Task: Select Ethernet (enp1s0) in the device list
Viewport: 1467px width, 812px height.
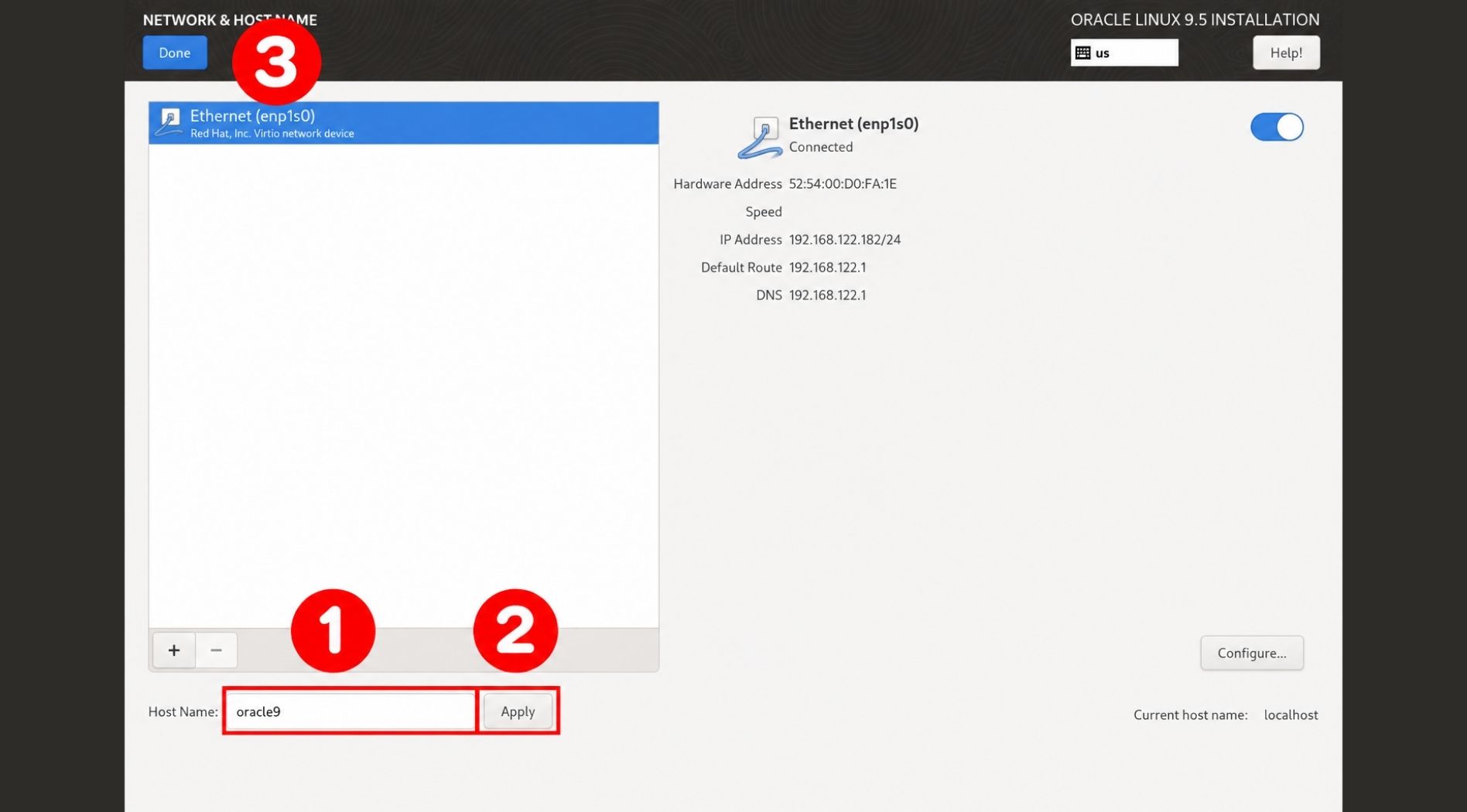Action: [404, 123]
